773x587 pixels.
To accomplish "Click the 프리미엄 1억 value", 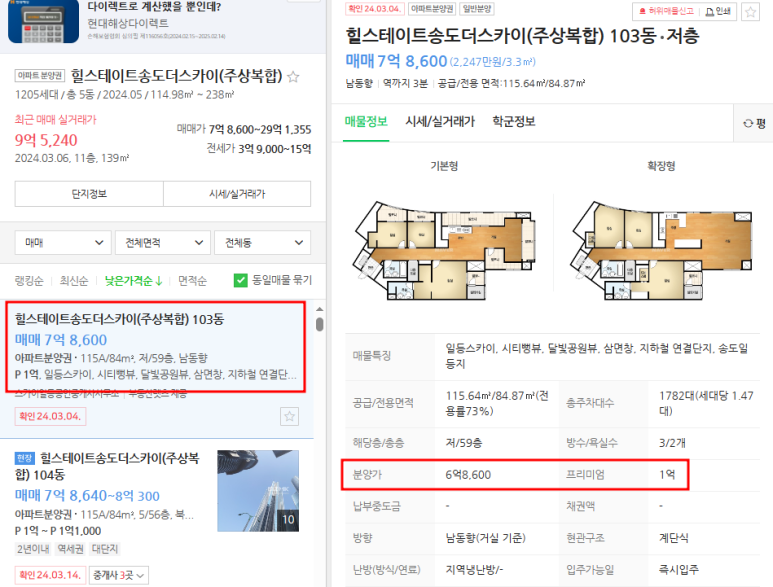I will coord(667,475).
